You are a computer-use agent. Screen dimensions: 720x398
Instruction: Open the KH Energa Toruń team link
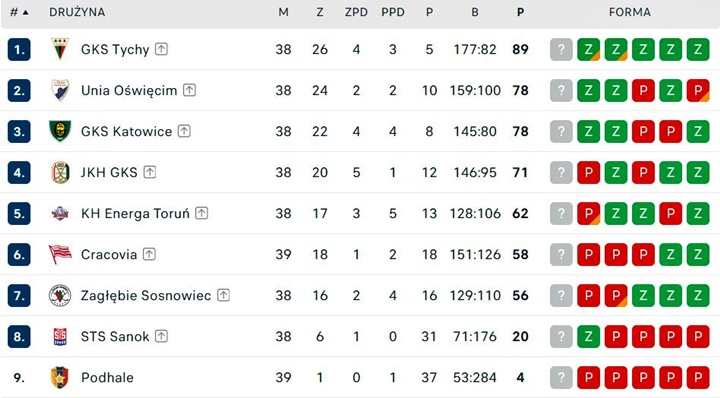coord(135,213)
